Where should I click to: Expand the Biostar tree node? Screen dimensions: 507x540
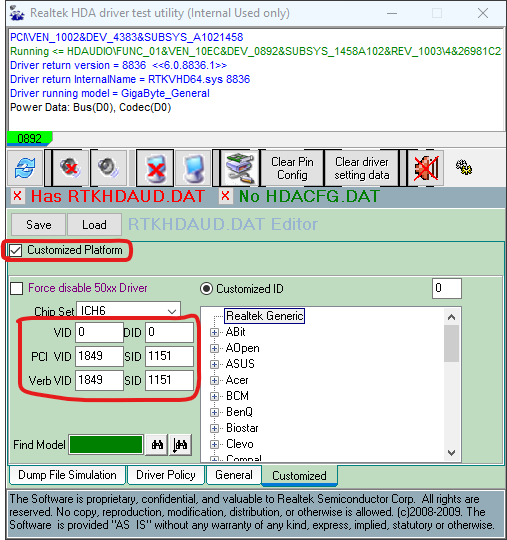214,428
